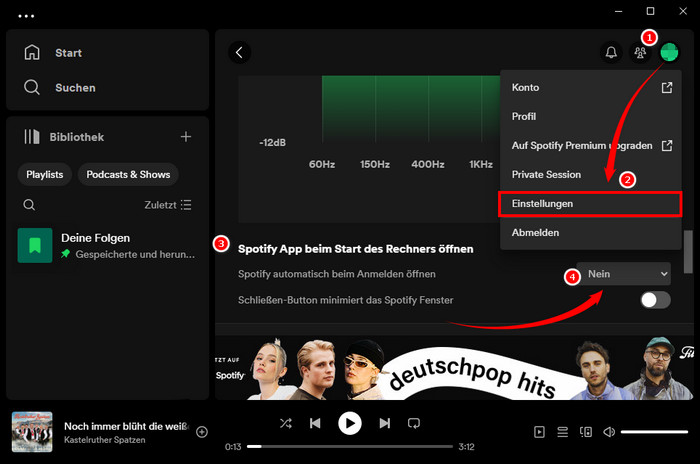The width and height of the screenshot is (700, 464).
Task: Click the external link icon beside Konto
Action: tap(667, 88)
